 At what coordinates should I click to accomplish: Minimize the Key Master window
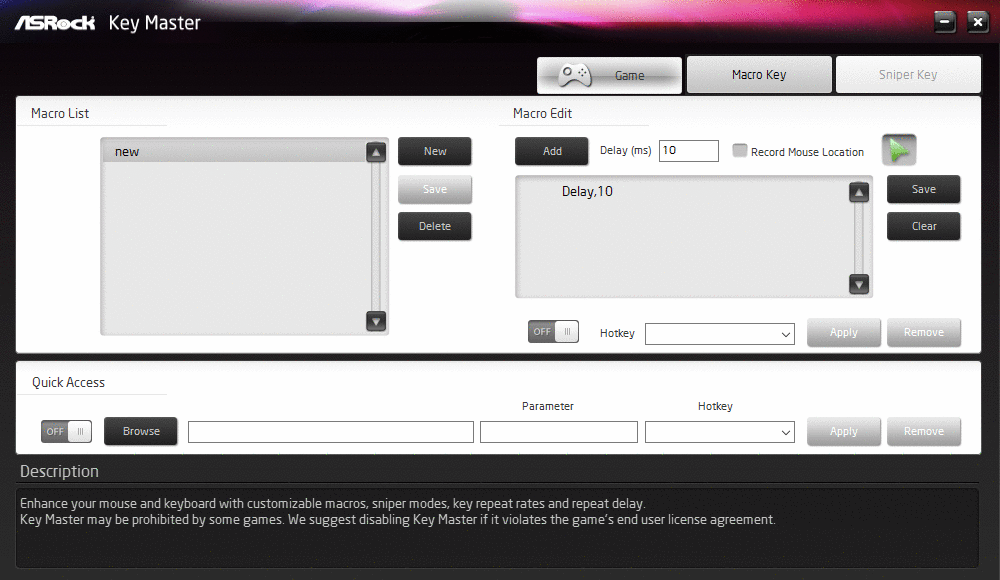(945, 22)
